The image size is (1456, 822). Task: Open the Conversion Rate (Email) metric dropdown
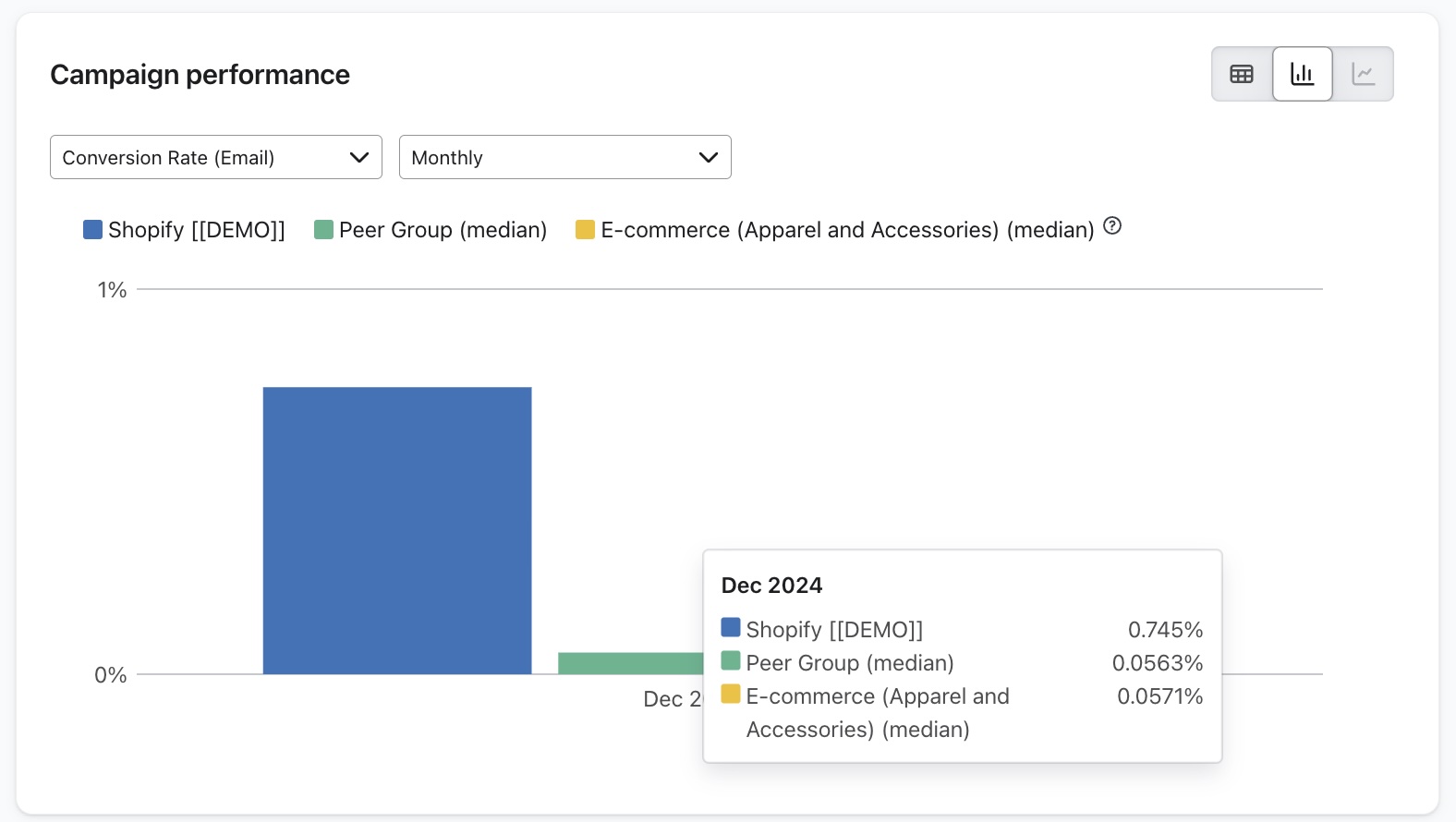click(215, 158)
